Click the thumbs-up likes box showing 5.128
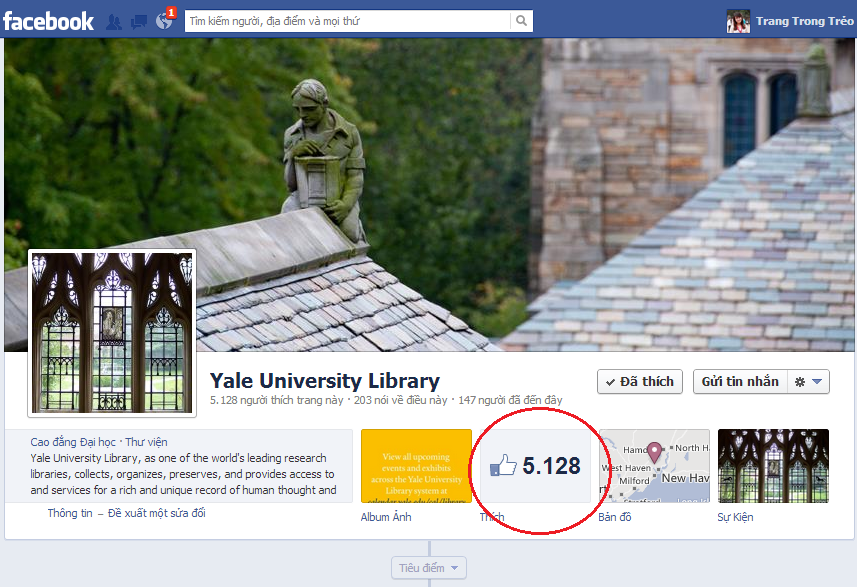This screenshot has width=857, height=587. click(535, 466)
